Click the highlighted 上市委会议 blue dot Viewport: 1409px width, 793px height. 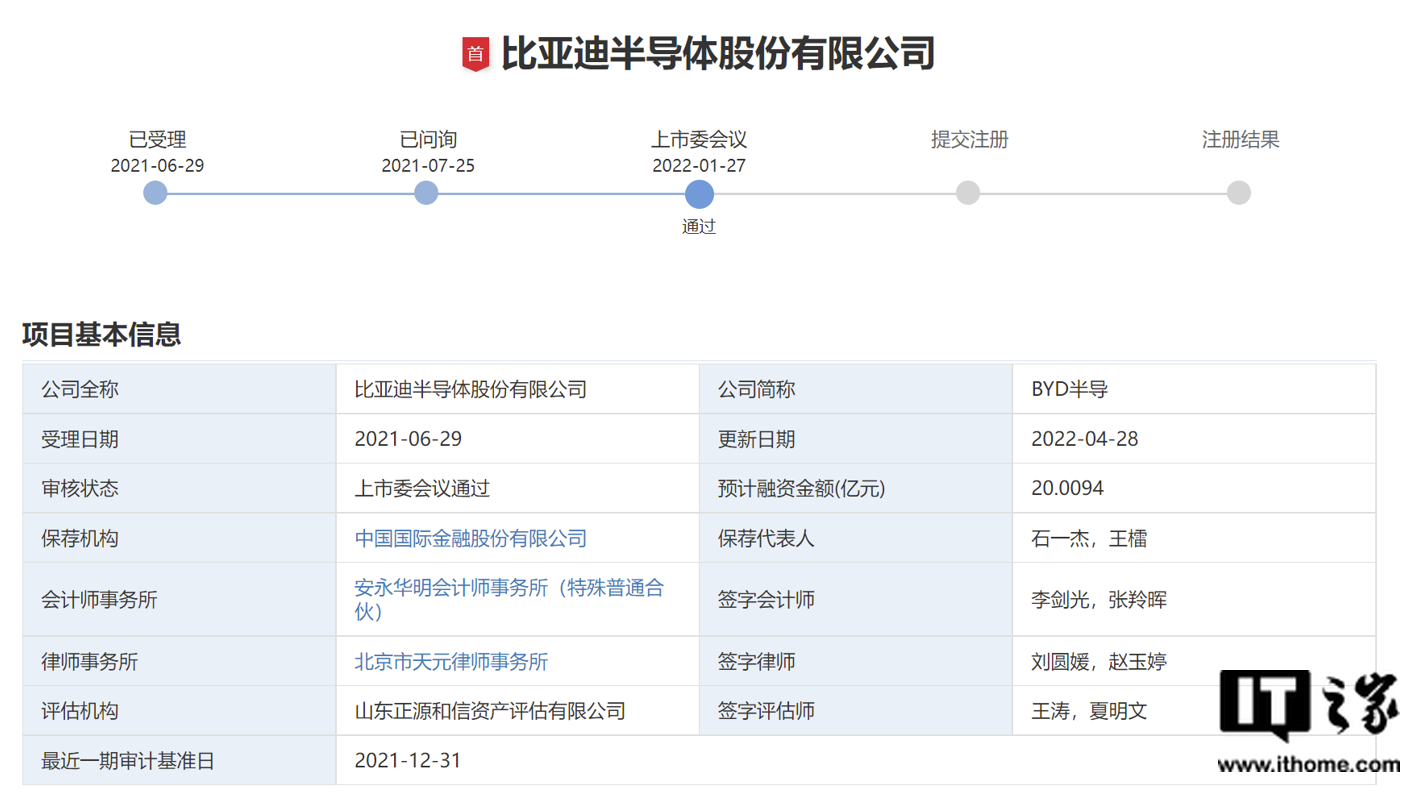click(699, 192)
